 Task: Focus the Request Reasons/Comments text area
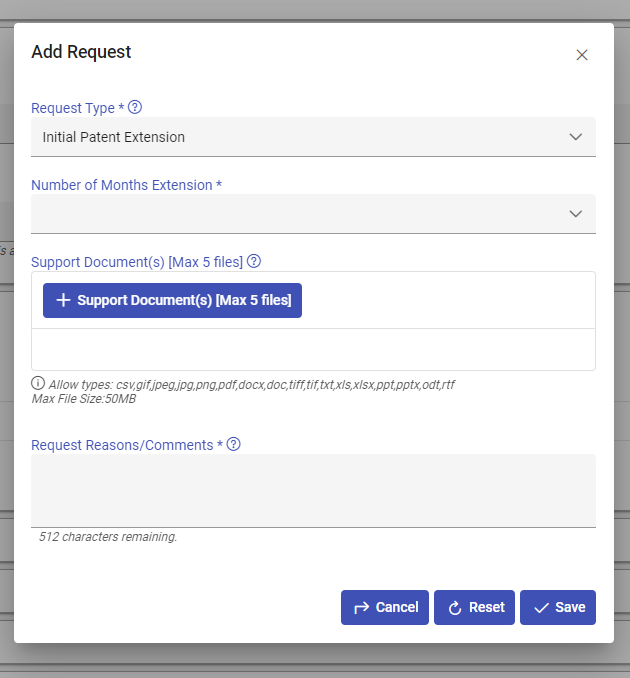313,490
